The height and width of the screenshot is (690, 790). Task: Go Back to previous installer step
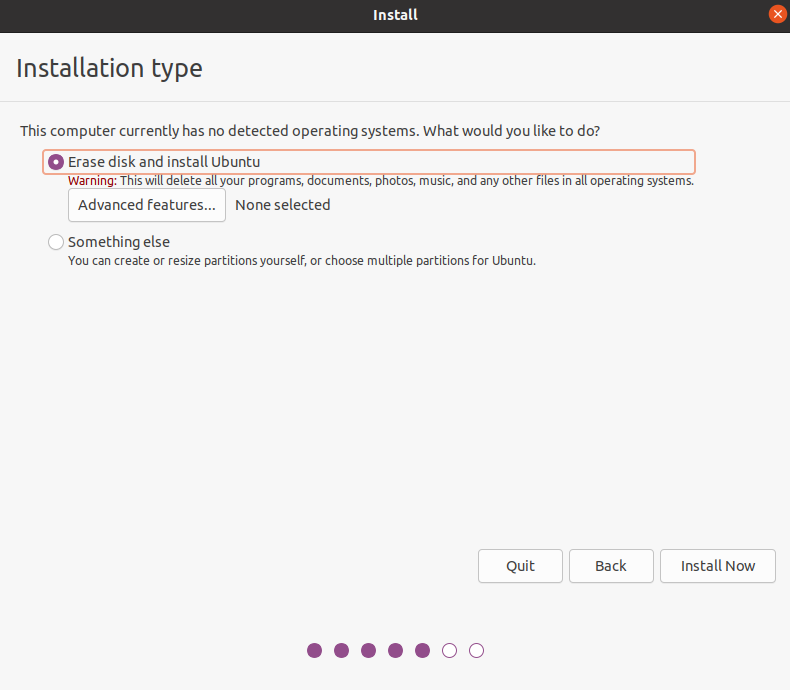(x=611, y=566)
